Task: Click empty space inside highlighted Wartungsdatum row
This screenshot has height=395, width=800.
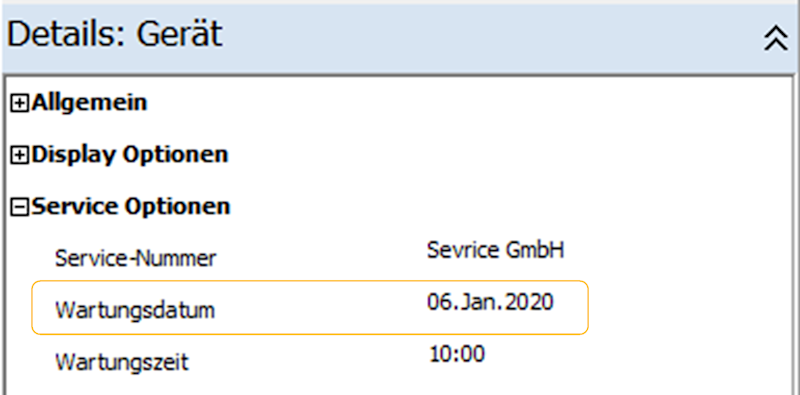Action: pos(321,308)
